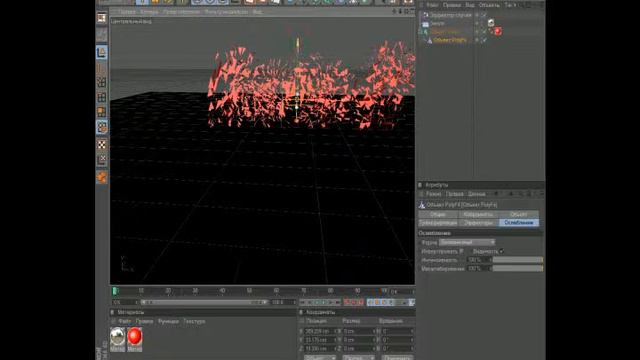Open the Texture menu in Materials panel
The image size is (640, 360).
pos(194,322)
